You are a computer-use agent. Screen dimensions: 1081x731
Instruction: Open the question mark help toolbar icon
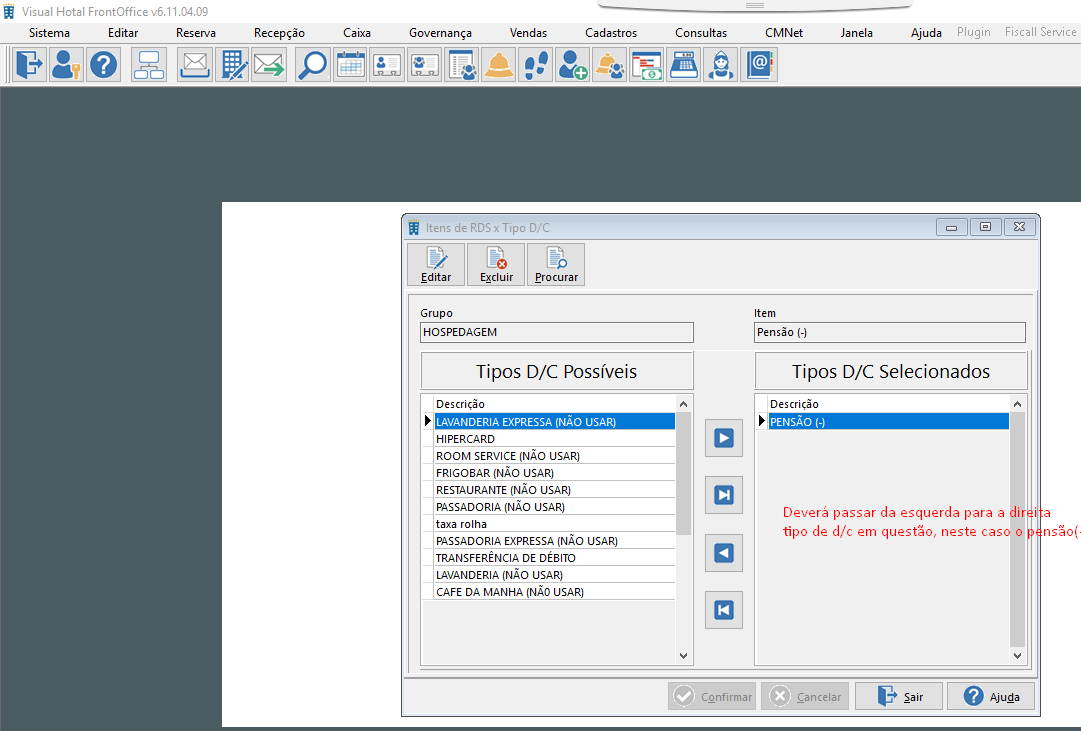104,65
